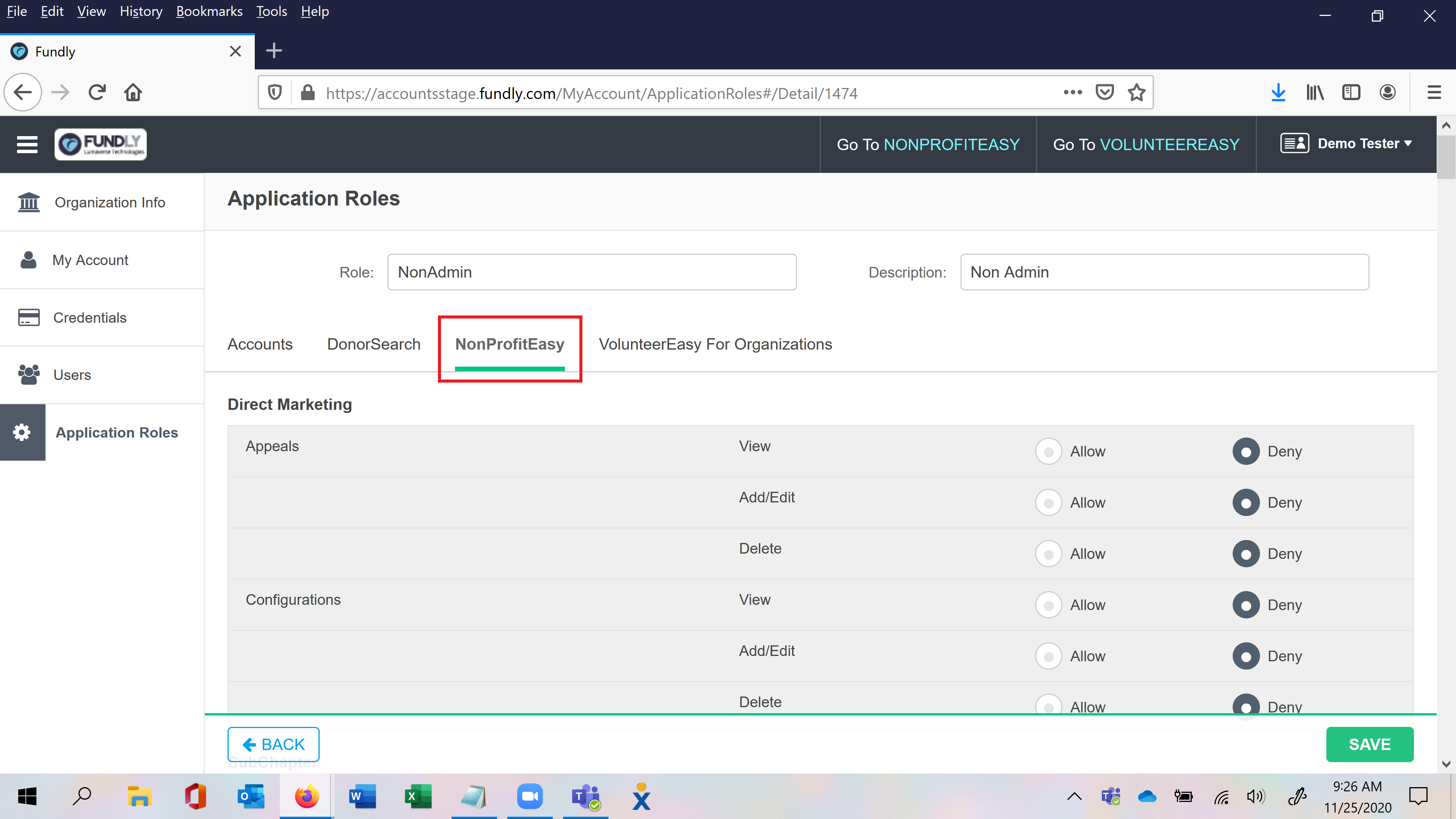Image resolution: width=1456 pixels, height=819 pixels.
Task: Reload the current page
Action: pos(97,93)
